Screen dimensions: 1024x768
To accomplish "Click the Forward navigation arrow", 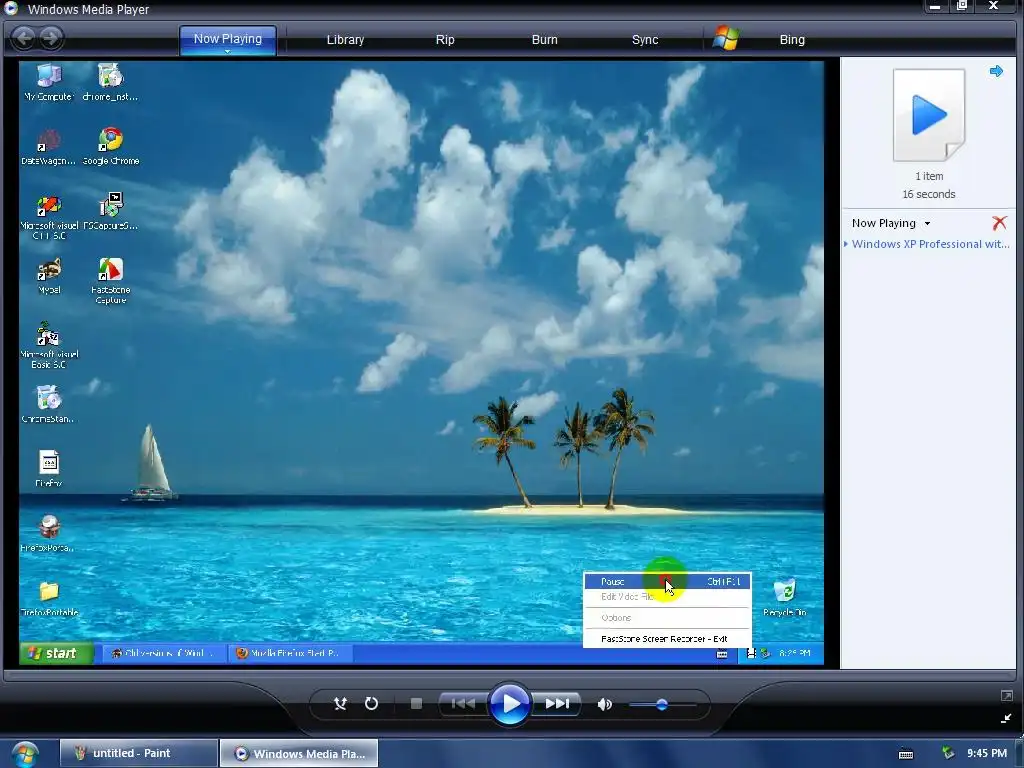I will 51,38.
